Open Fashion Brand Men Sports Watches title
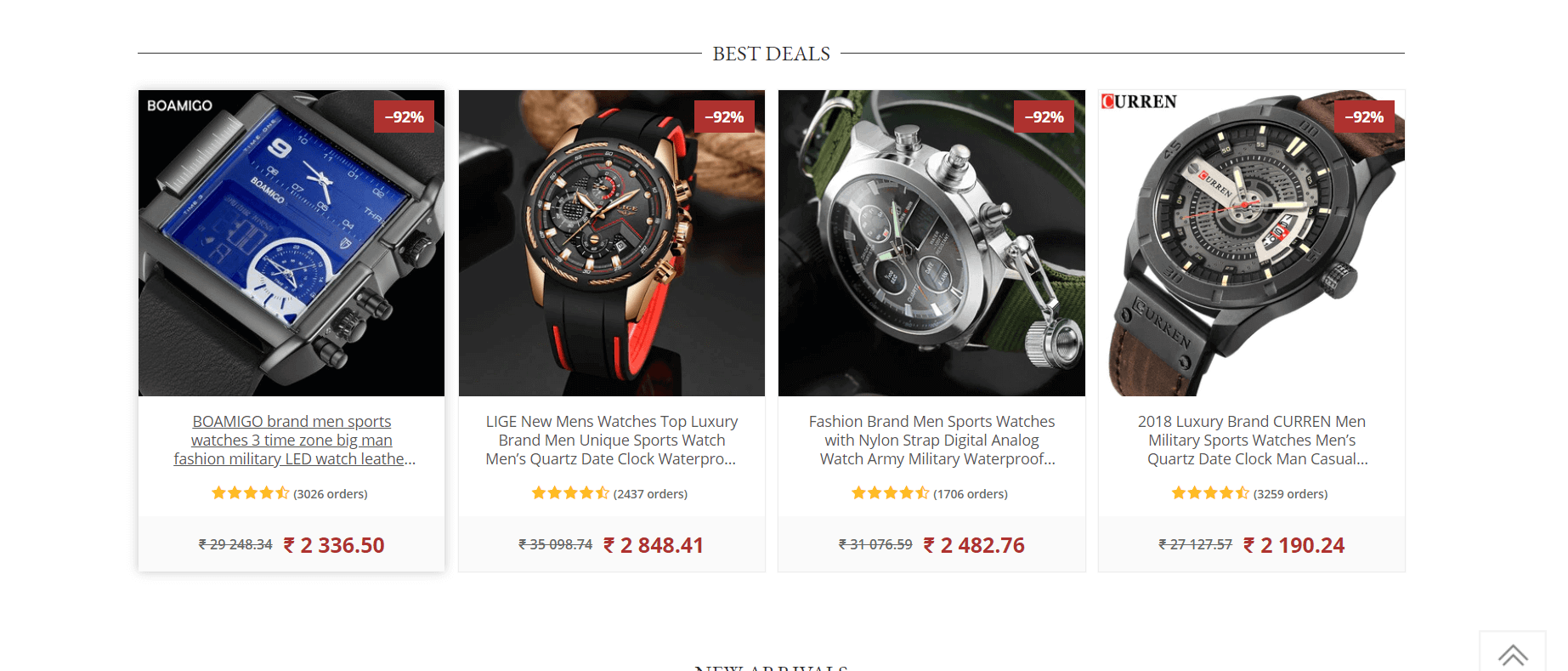 pyautogui.click(x=931, y=440)
